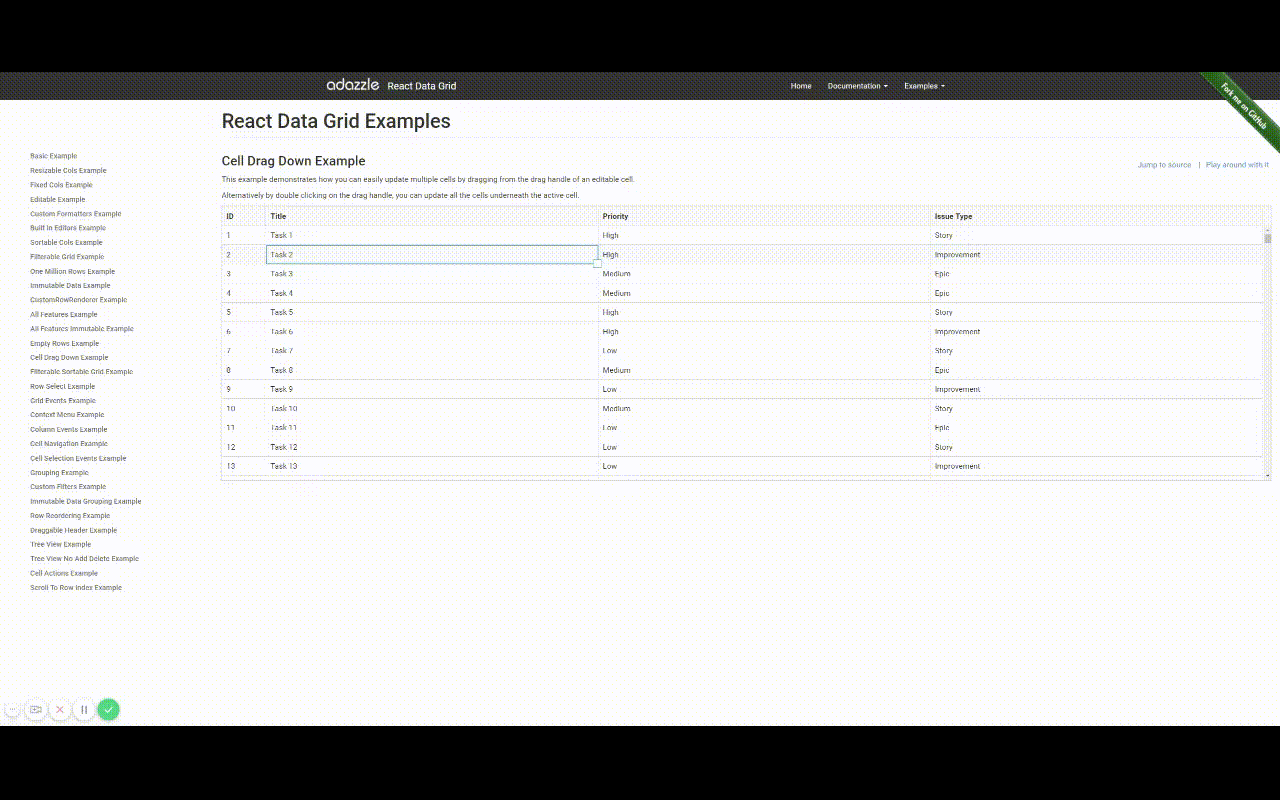Cancel recording using the red X icon
Image resolution: width=1280 pixels, height=800 pixels.
[x=60, y=709]
